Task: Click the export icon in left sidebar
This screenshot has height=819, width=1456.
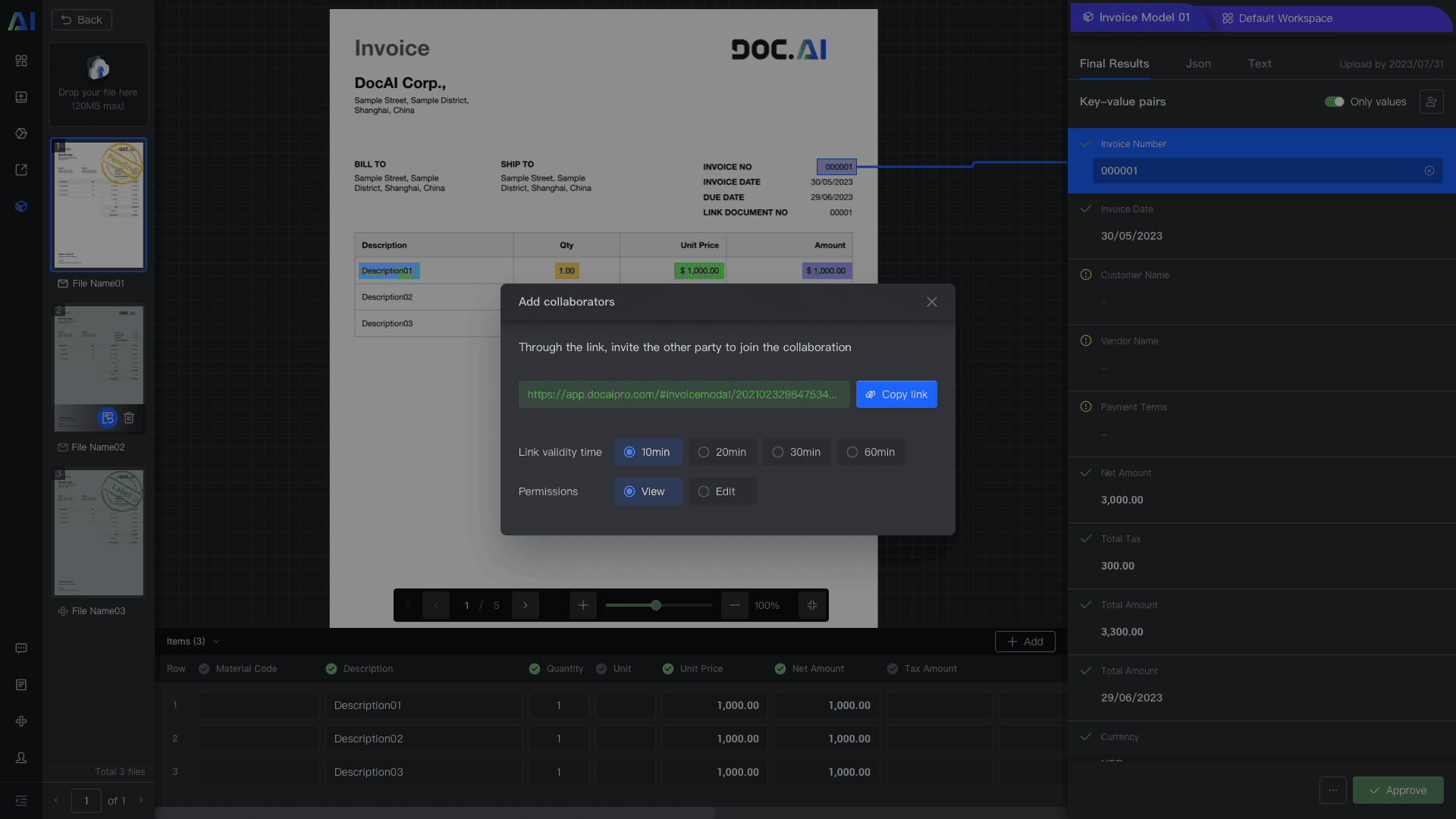Action: 21,170
